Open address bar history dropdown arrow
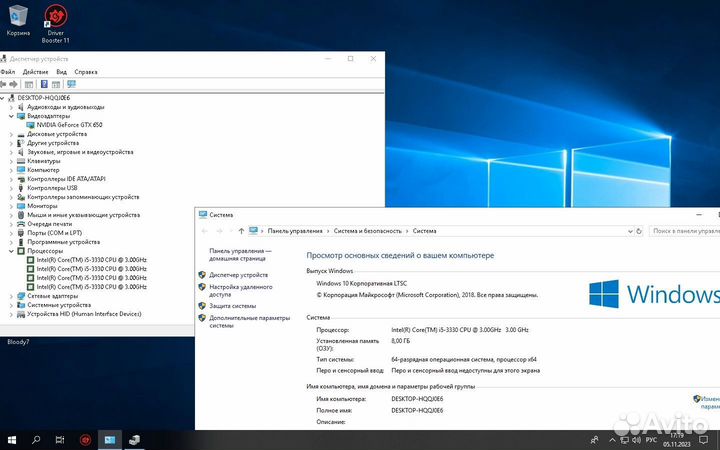The width and height of the screenshot is (720, 450). (x=630, y=231)
